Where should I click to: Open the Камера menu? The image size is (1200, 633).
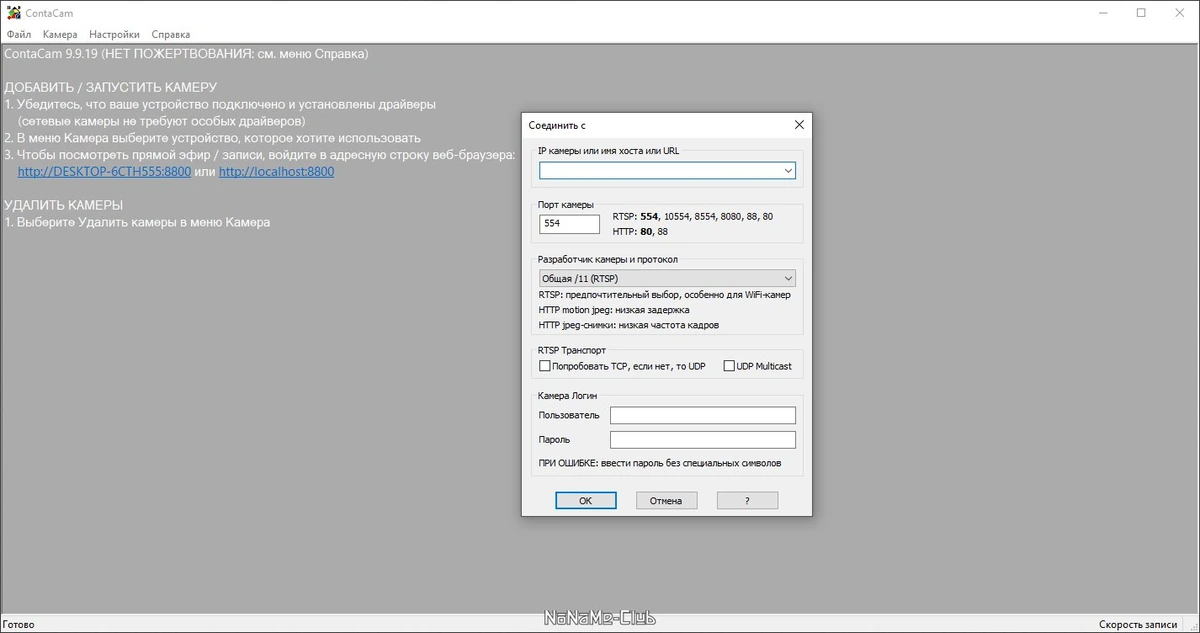(x=60, y=34)
